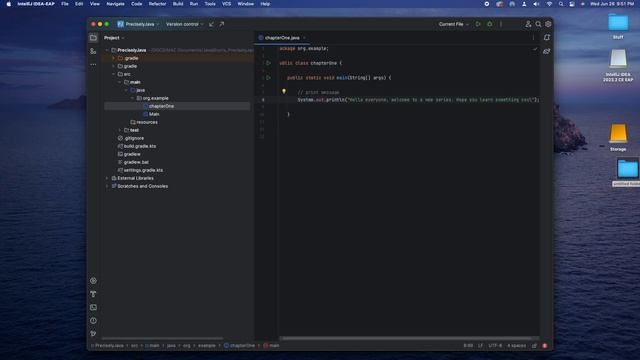Open IDE settings gear icon

[x=548, y=24]
